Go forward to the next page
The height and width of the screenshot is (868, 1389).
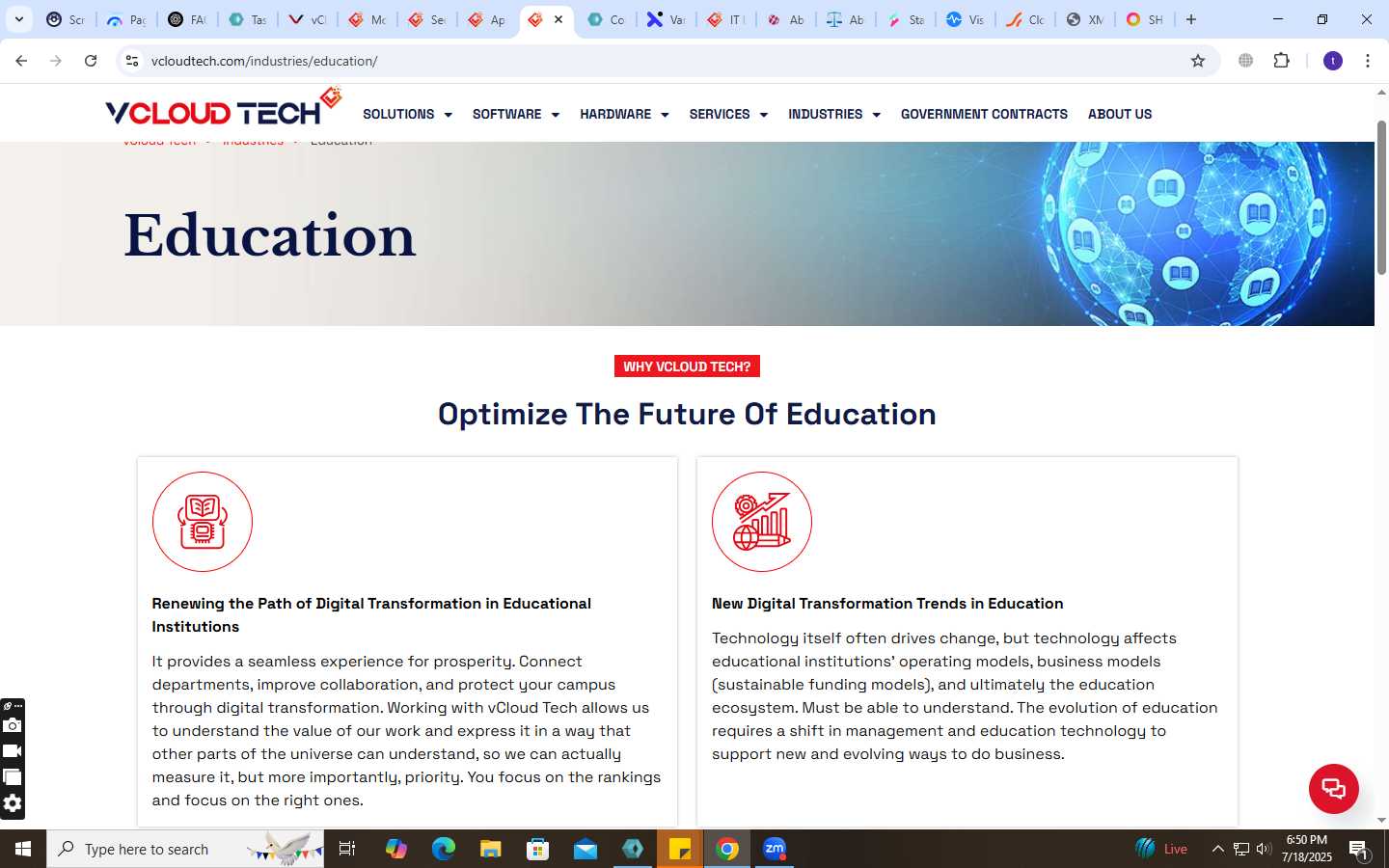tap(56, 61)
